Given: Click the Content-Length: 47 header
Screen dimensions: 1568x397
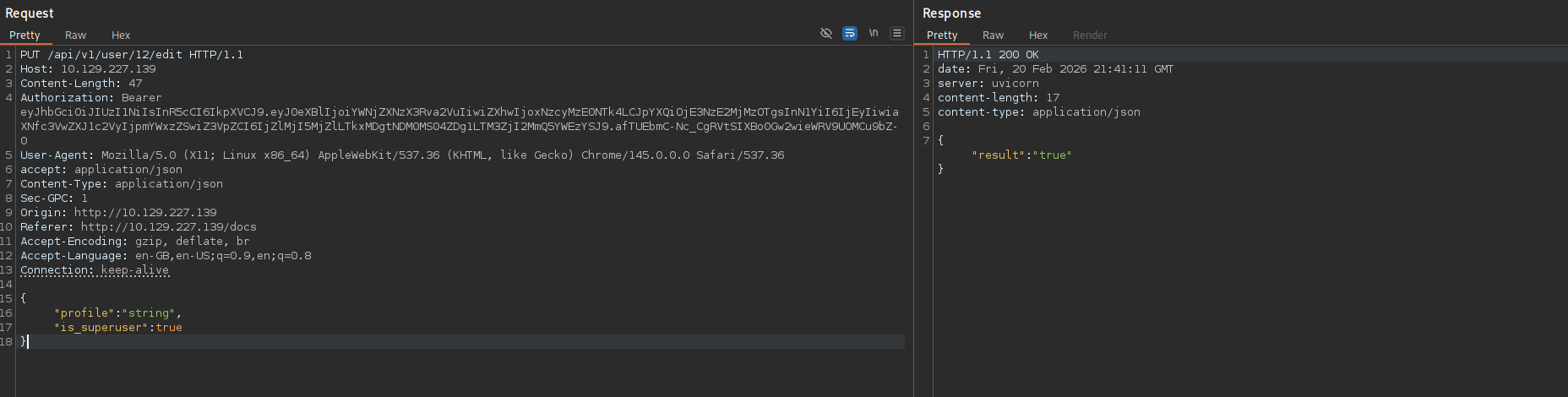Looking at the screenshot, I should (x=81, y=84).
